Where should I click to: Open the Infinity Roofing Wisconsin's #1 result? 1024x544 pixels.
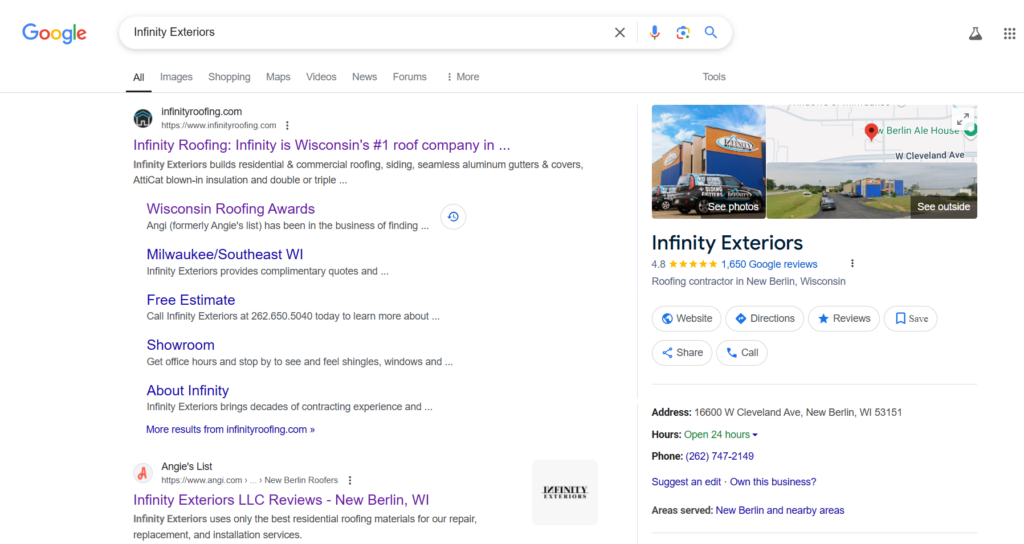coord(322,145)
